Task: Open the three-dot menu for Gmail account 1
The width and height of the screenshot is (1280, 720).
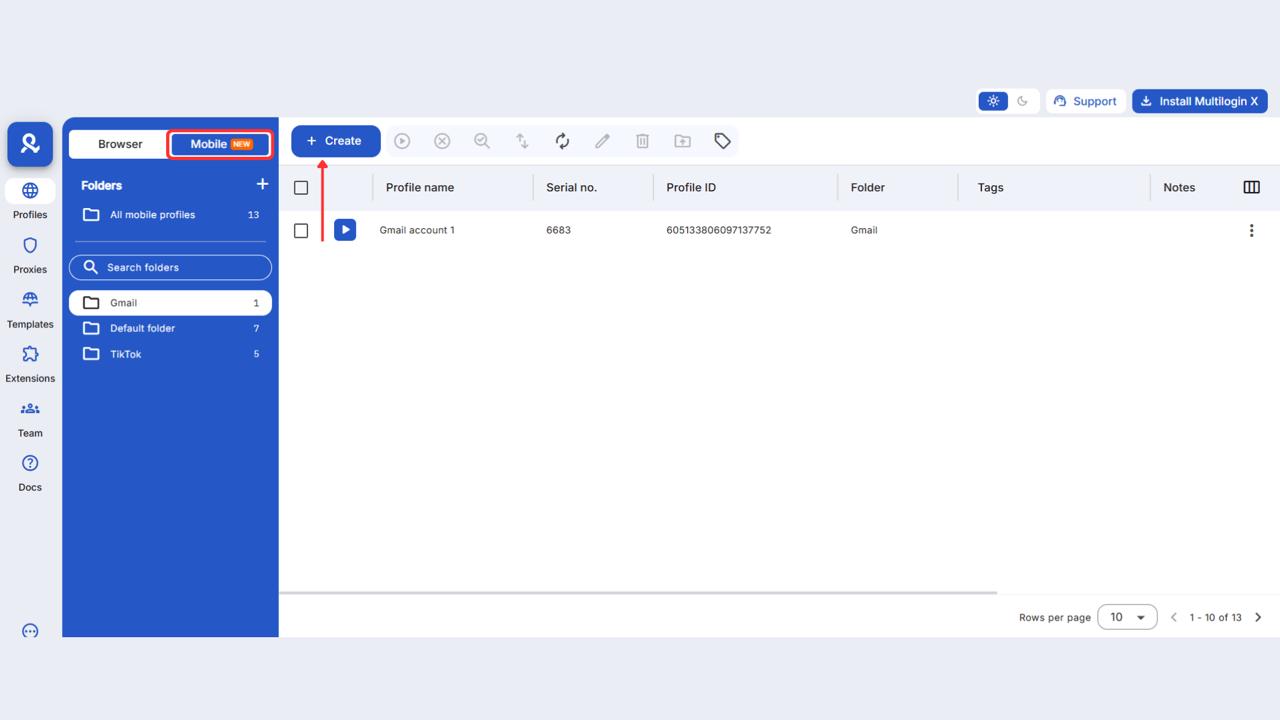Action: click(x=1251, y=230)
